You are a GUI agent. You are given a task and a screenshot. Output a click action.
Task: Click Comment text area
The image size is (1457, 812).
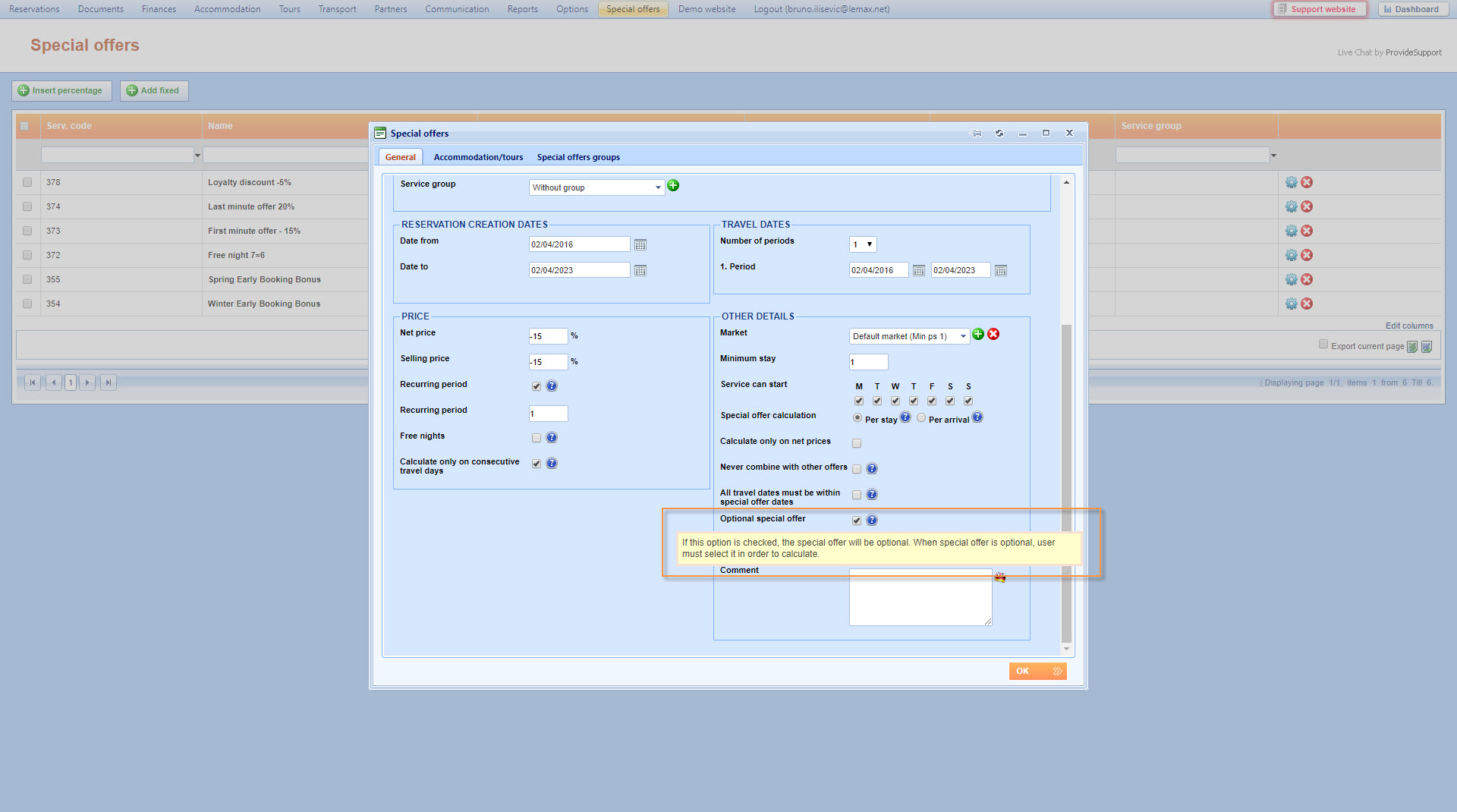pyautogui.click(x=920, y=597)
